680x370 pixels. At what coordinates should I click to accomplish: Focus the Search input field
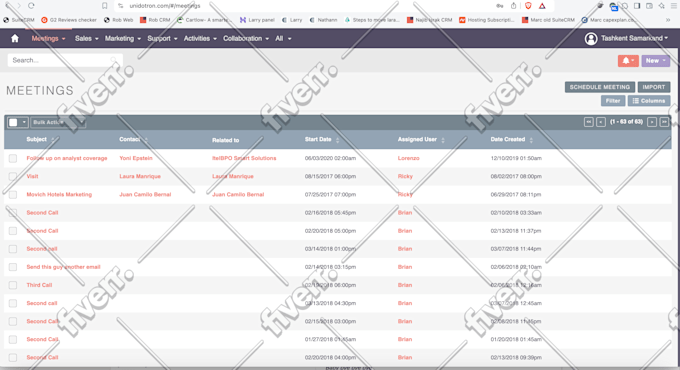coord(65,60)
